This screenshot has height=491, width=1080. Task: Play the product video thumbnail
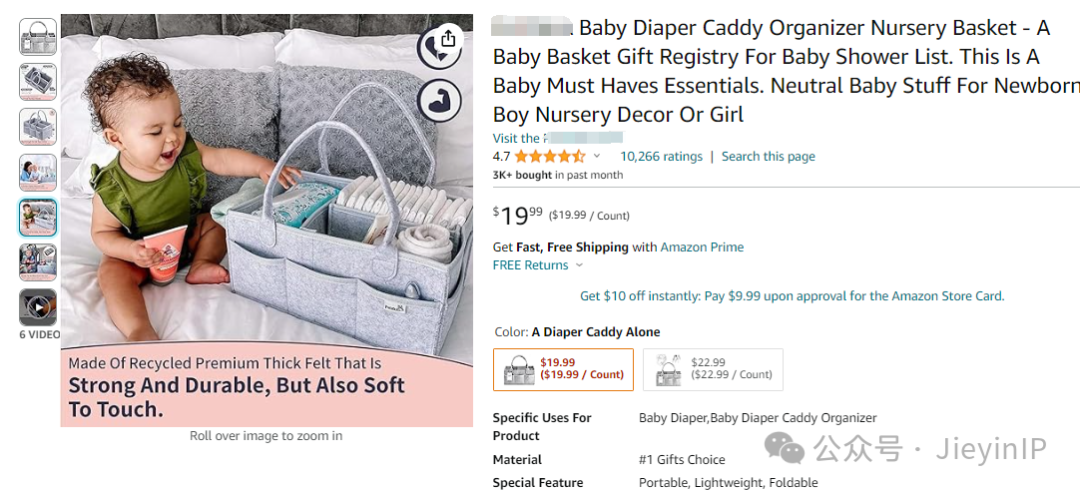tap(38, 307)
